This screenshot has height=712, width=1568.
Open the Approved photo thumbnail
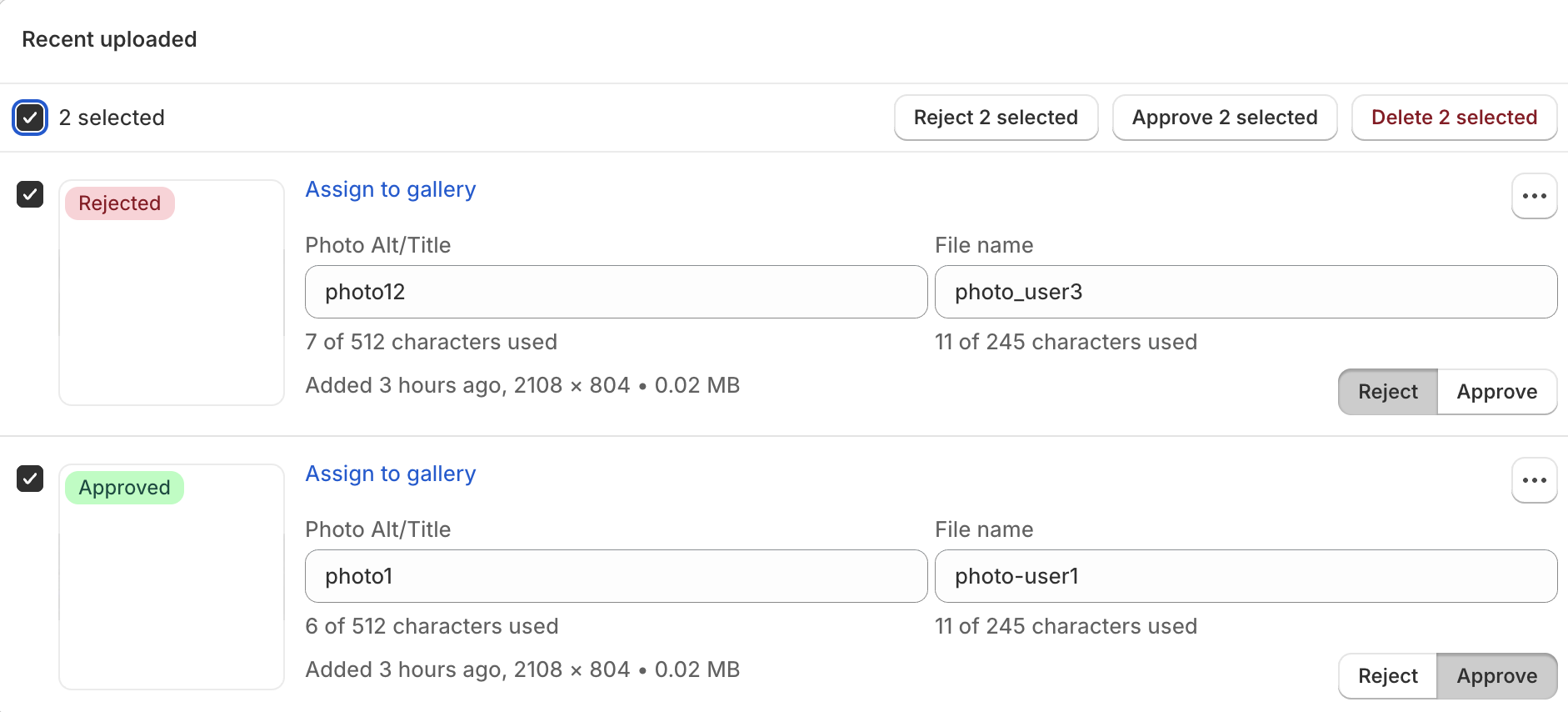pyautogui.click(x=172, y=592)
